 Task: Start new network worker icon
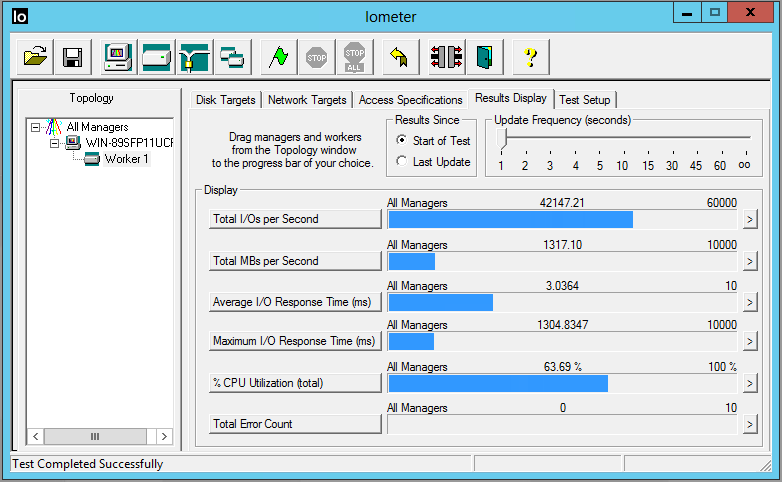(195, 57)
